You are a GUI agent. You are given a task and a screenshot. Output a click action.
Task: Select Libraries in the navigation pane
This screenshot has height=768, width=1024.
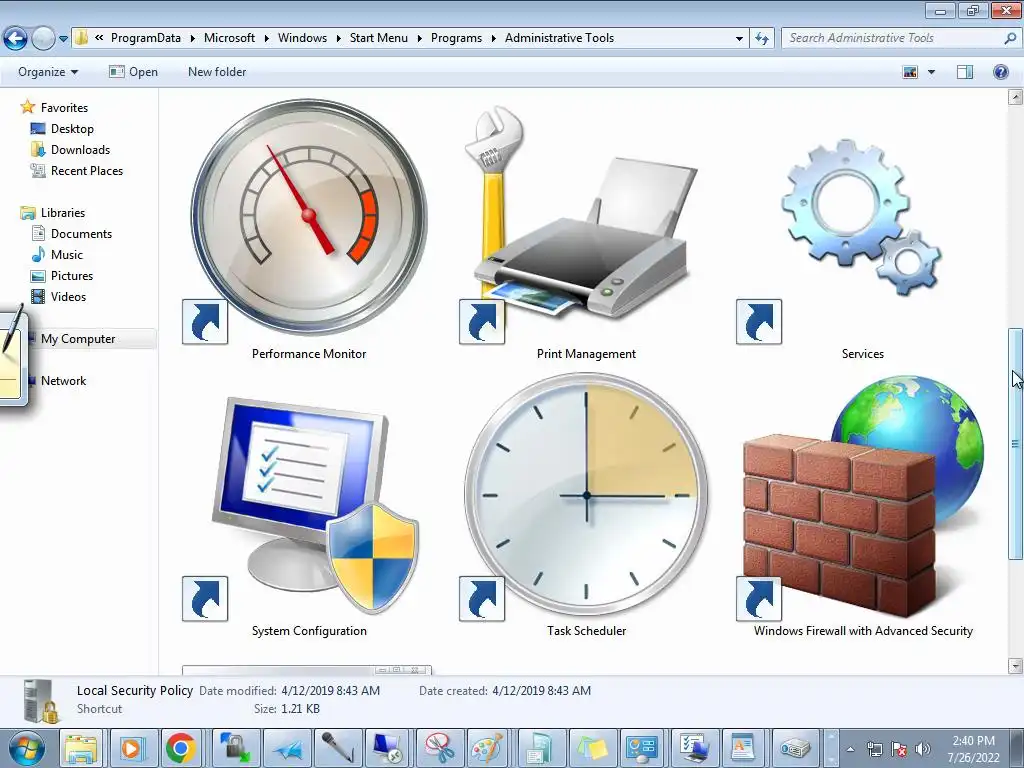tap(63, 213)
